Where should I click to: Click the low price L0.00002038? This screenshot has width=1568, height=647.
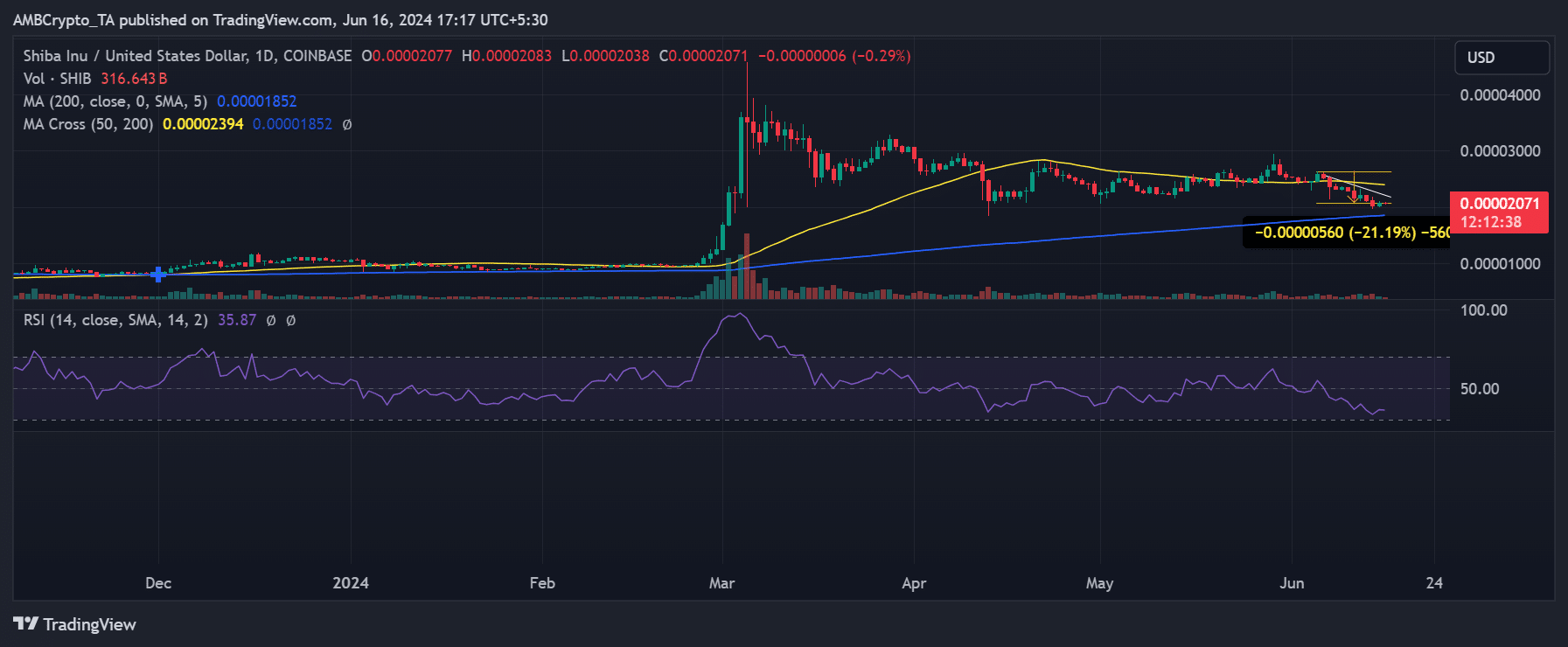pos(606,56)
